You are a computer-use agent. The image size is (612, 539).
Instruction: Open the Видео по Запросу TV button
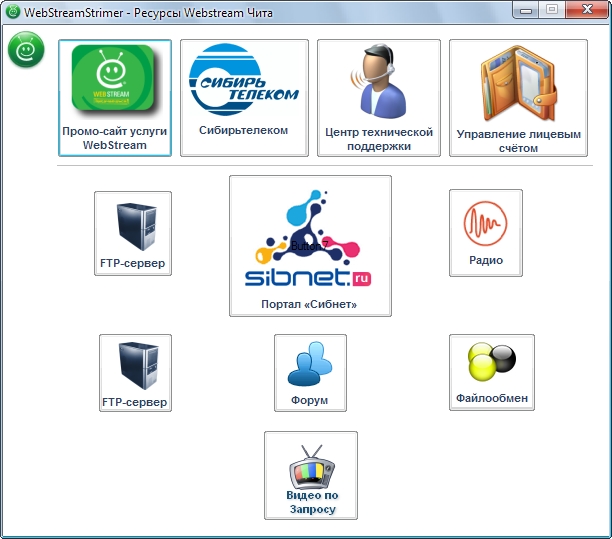(x=311, y=475)
